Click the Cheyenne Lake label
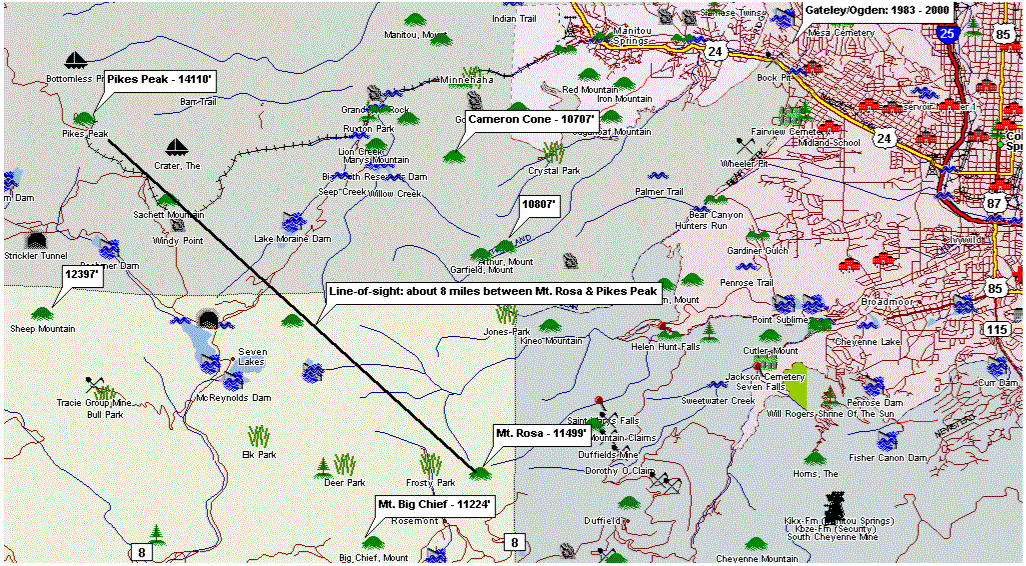 tap(868, 342)
